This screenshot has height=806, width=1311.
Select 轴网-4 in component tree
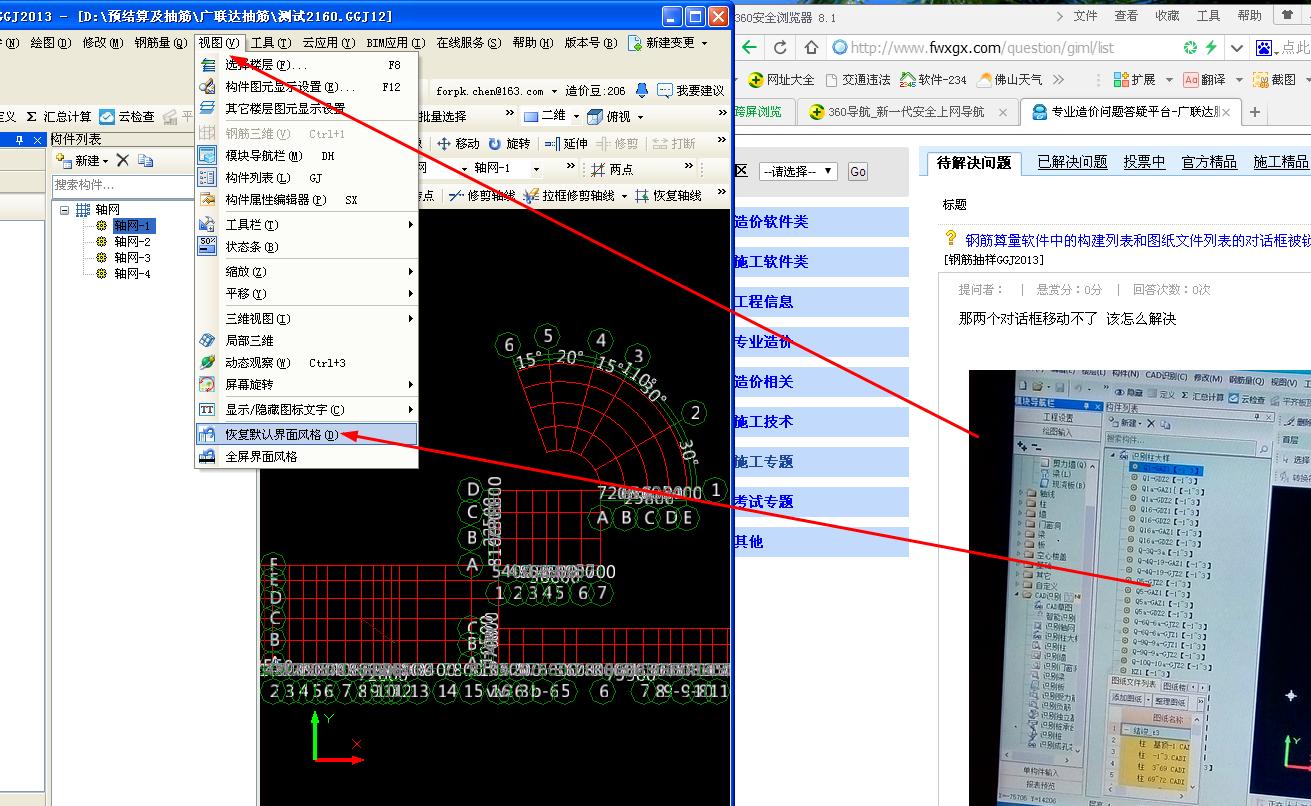click(x=132, y=274)
